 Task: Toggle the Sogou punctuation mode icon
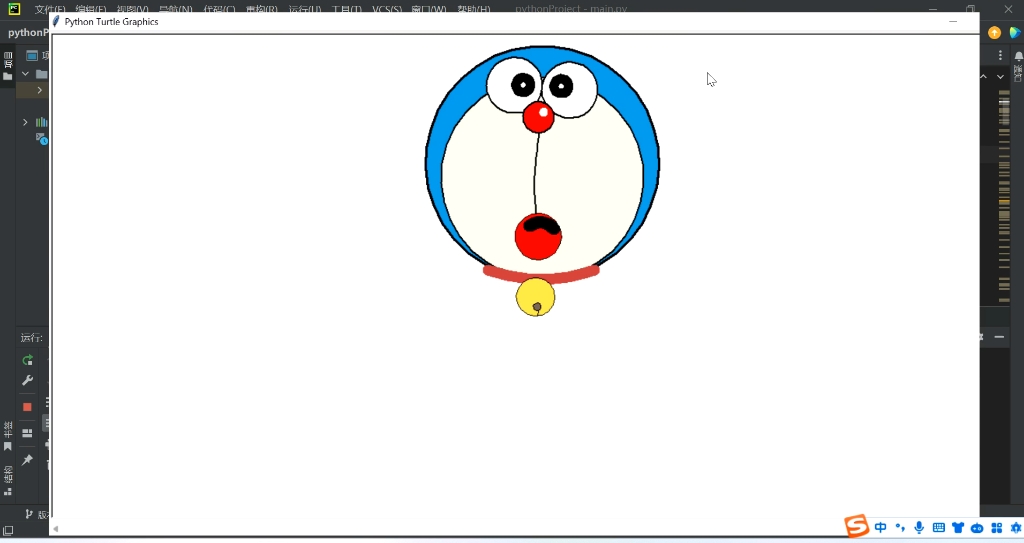click(901, 527)
